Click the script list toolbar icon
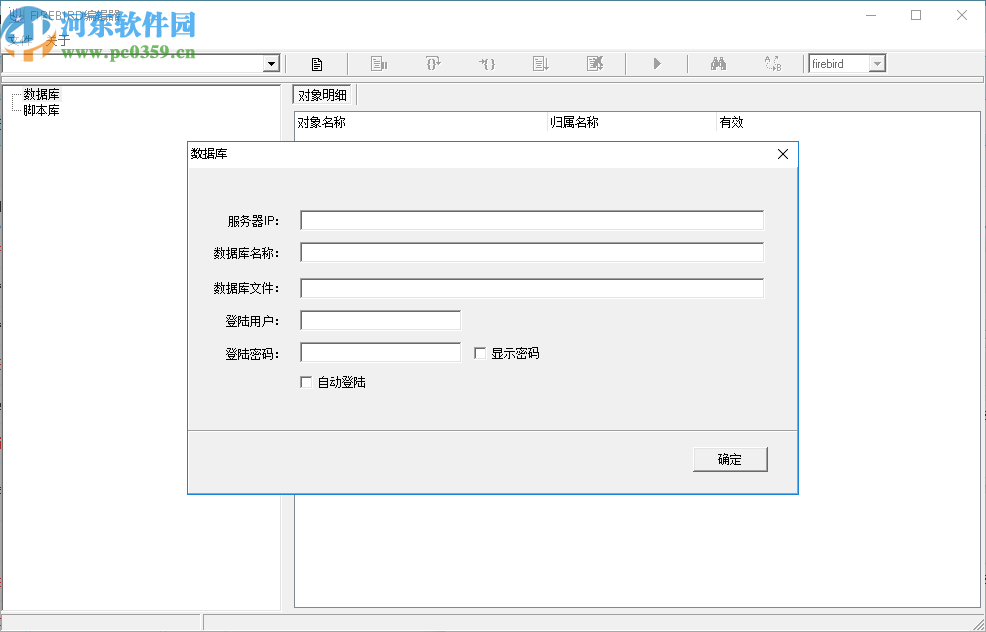 click(x=379, y=64)
